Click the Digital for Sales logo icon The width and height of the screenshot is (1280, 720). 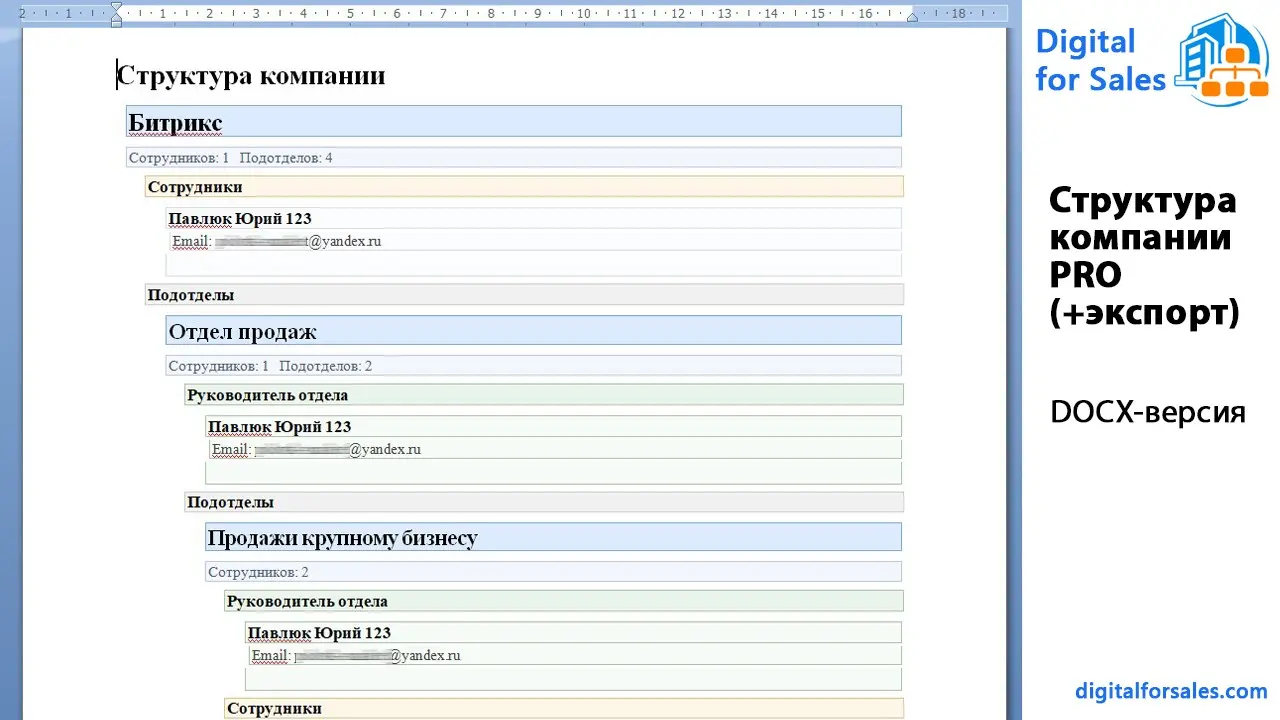tap(1220, 57)
